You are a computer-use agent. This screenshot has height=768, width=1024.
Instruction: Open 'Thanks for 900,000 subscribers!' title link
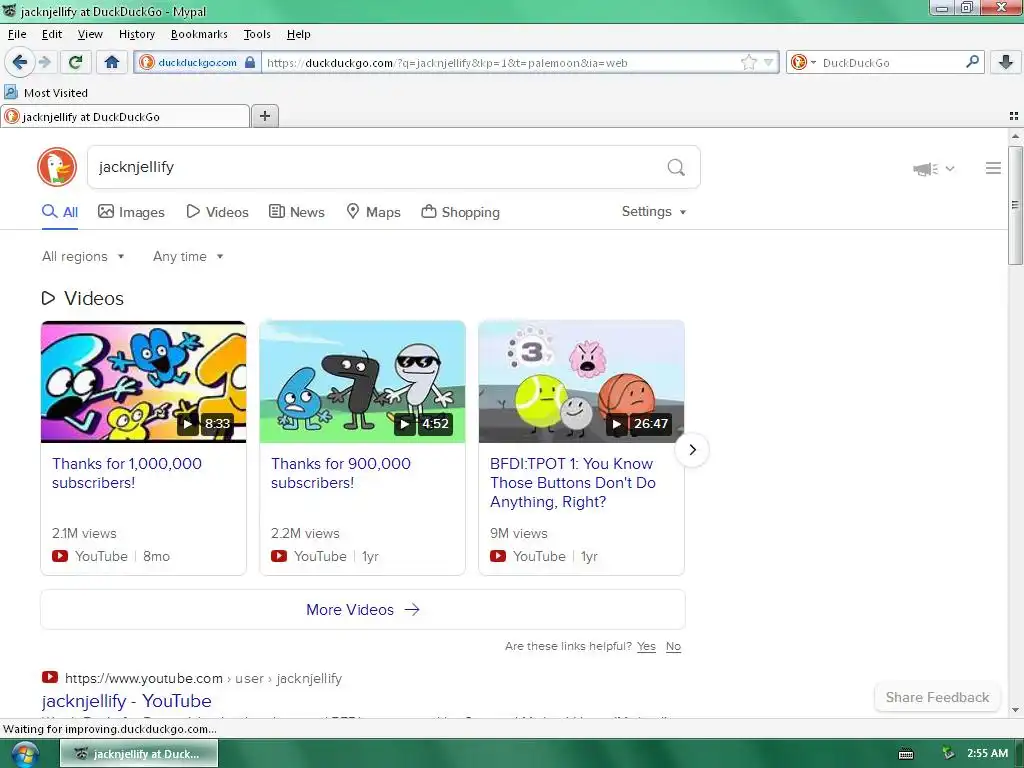click(x=341, y=473)
